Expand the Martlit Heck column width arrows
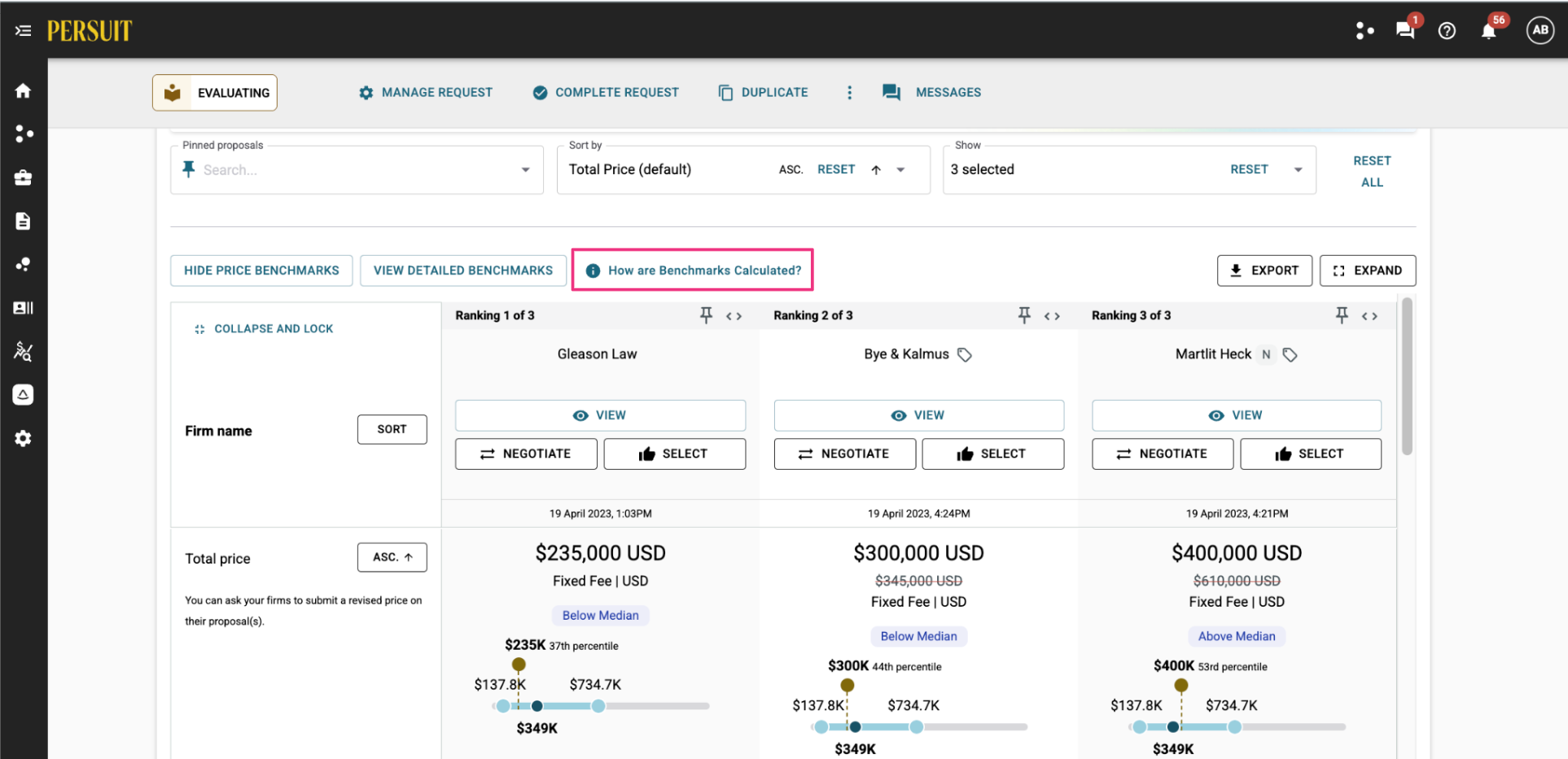 [x=1369, y=316]
